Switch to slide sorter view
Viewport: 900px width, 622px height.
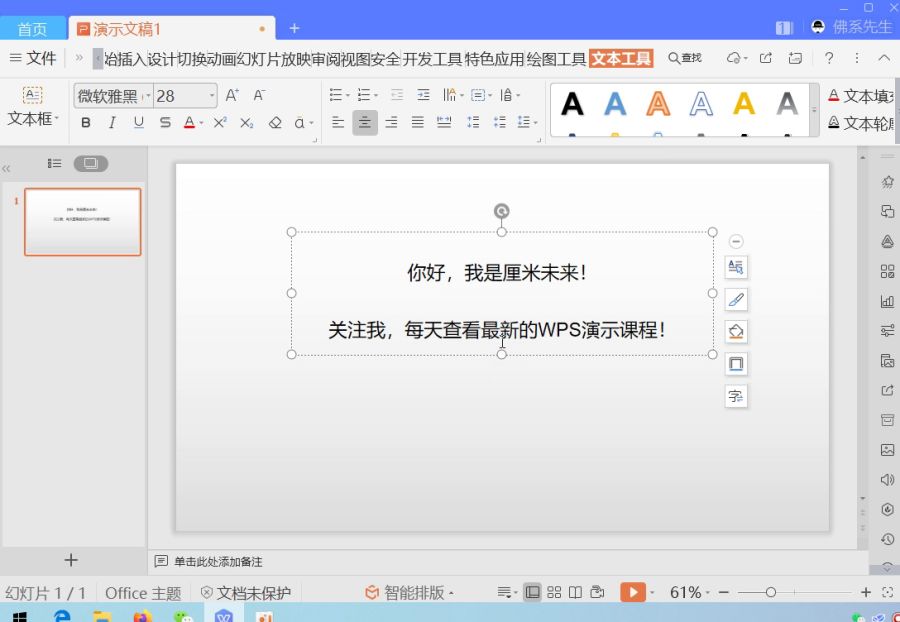coord(554,593)
